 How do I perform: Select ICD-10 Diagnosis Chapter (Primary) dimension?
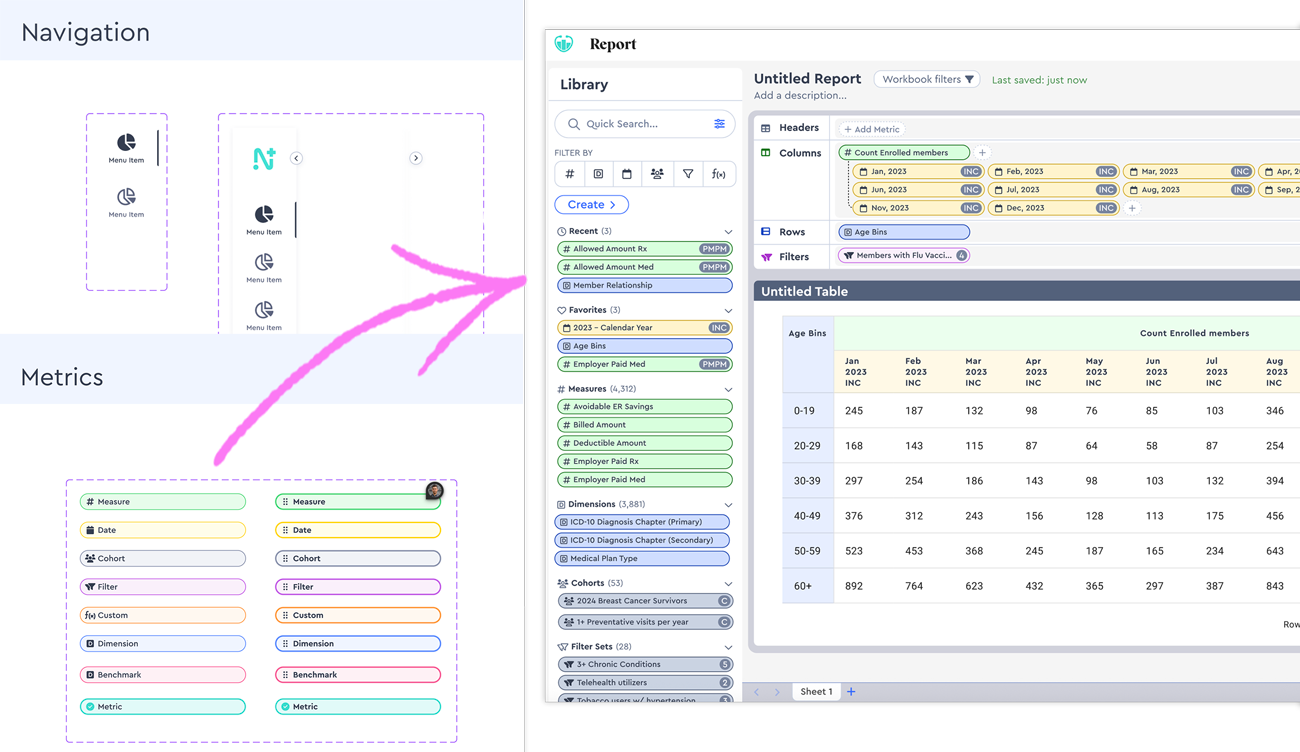(x=642, y=522)
